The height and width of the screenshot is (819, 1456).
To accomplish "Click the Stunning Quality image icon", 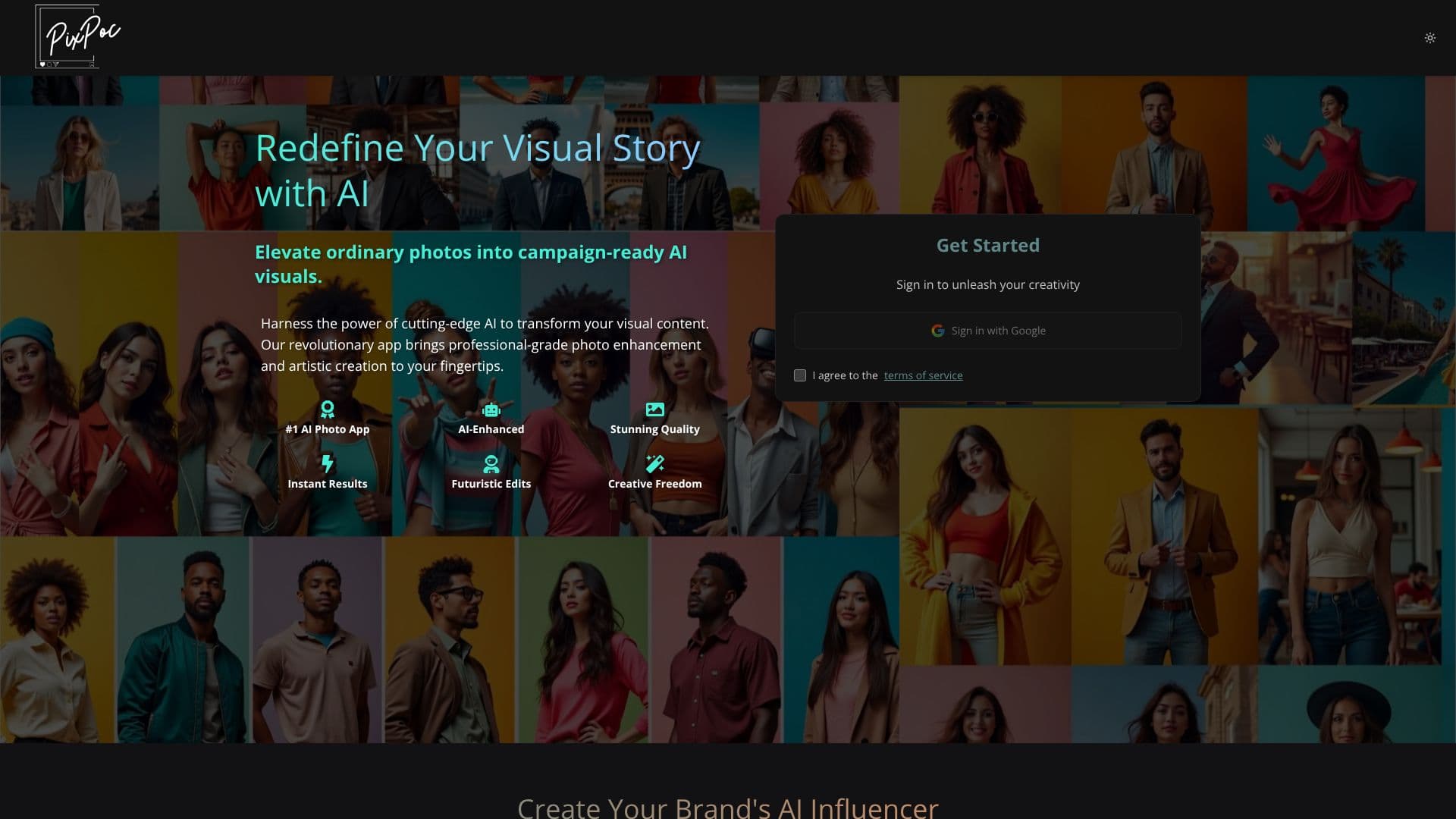I will [x=654, y=409].
